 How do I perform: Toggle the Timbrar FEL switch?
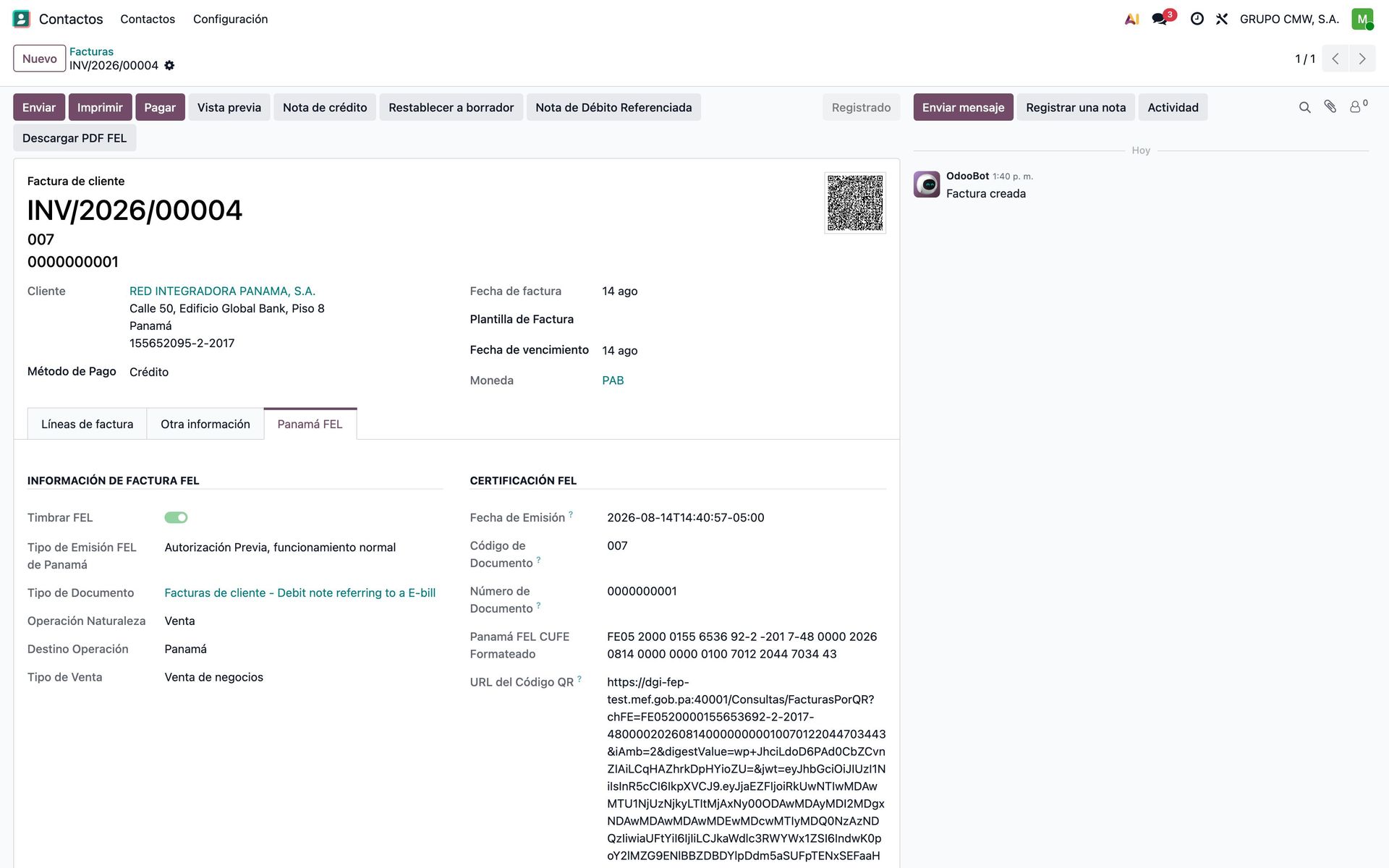pos(176,517)
